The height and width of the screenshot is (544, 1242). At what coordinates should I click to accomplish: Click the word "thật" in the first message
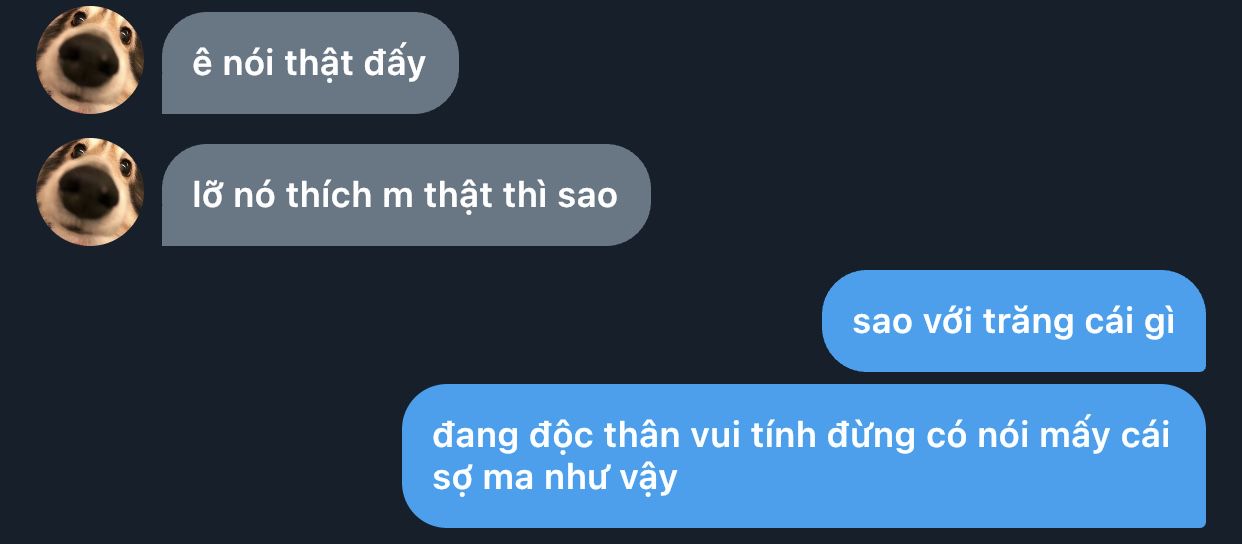(x=319, y=63)
